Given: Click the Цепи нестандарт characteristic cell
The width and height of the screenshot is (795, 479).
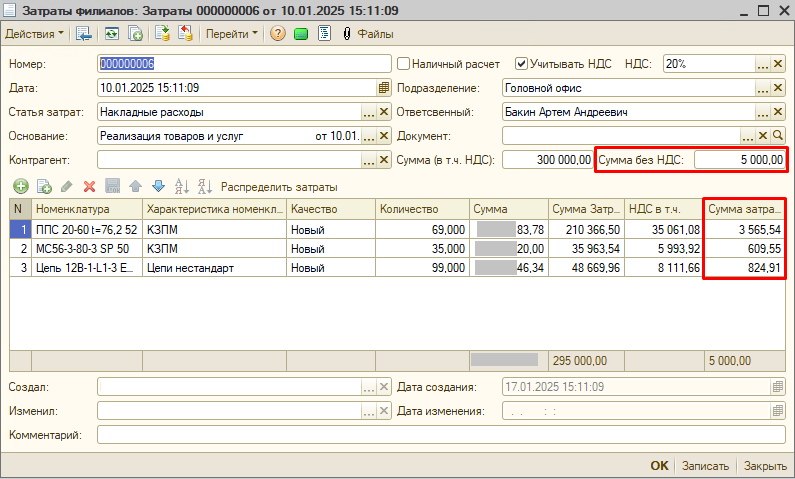Looking at the screenshot, I should (x=214, y=268).
